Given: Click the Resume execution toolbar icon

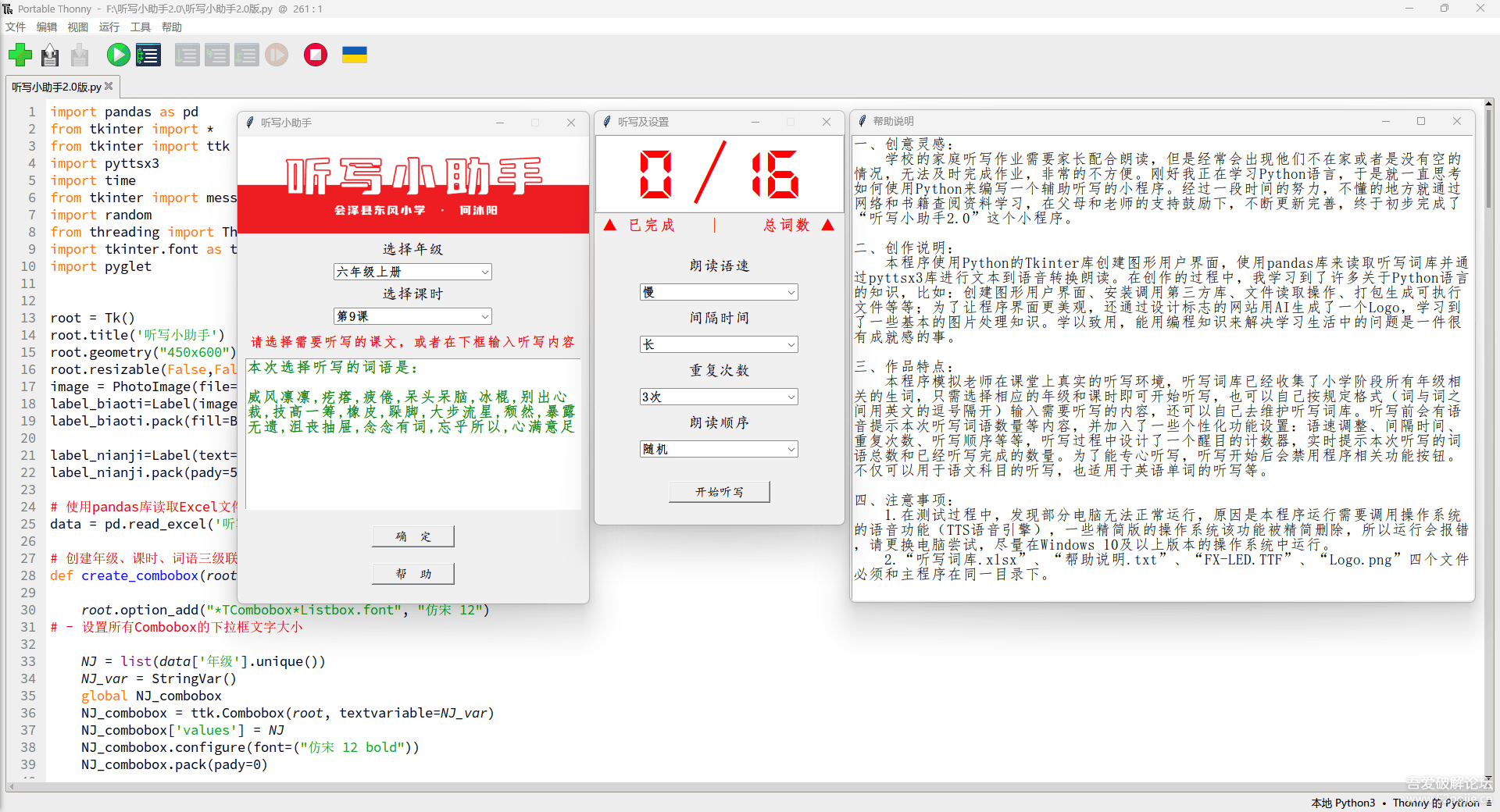Looking at the screenshot, I should click(277, 55).
